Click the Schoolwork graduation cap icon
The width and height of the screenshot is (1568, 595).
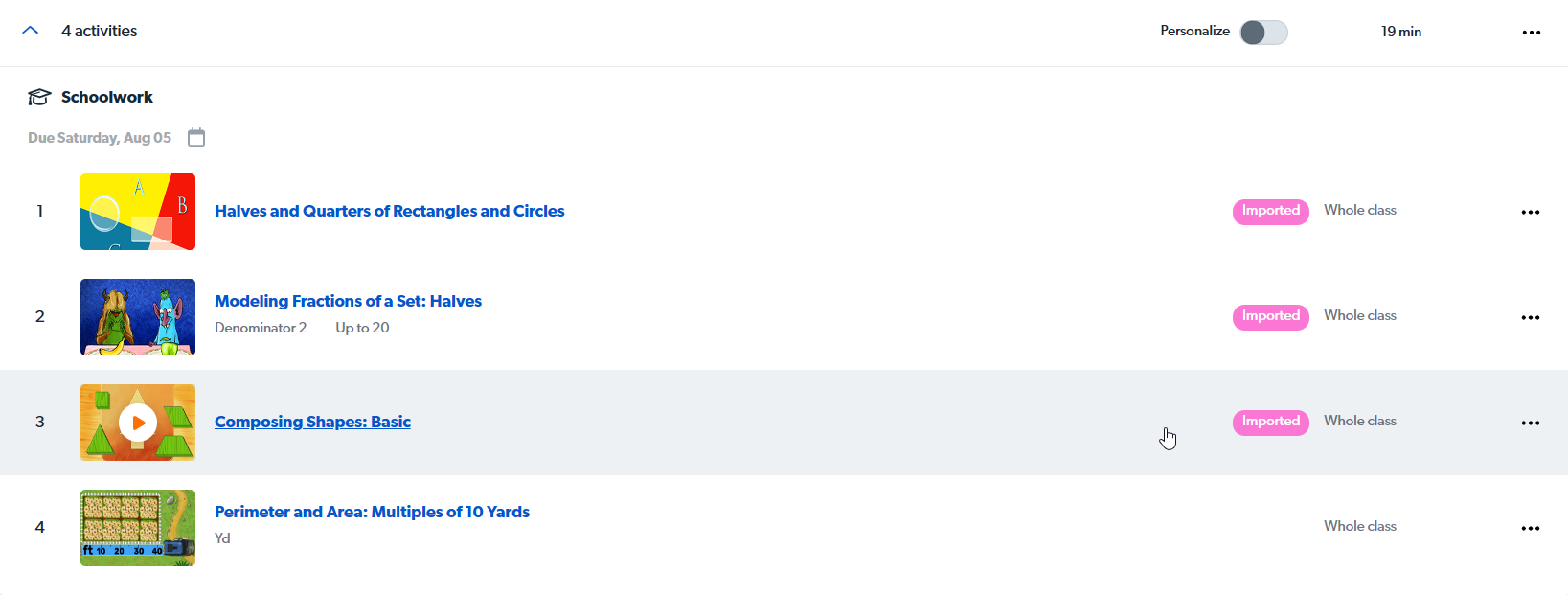tap(39, 97)
